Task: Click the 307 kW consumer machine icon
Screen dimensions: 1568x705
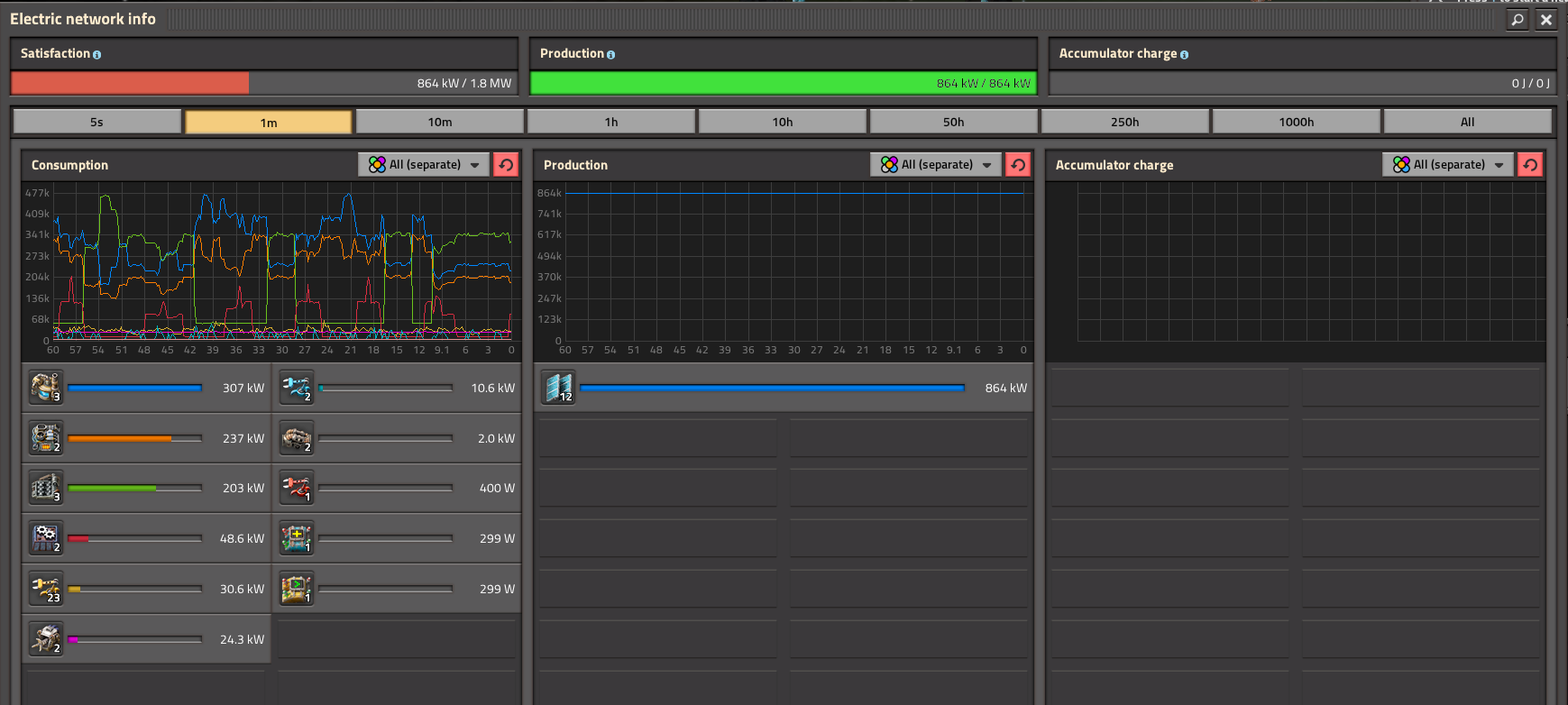Action: coord(45,388)
